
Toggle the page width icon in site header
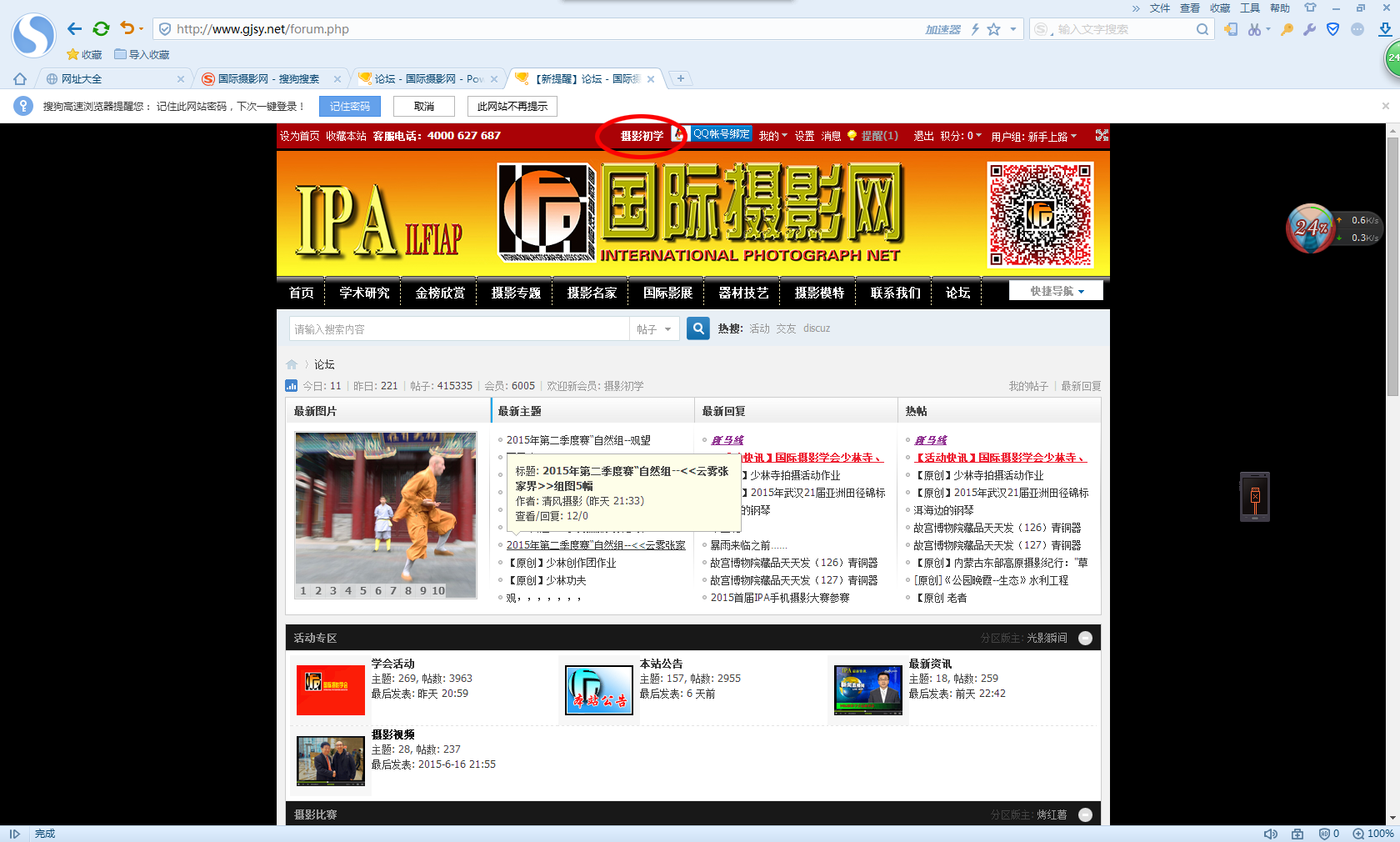[x=1102, y=135]
